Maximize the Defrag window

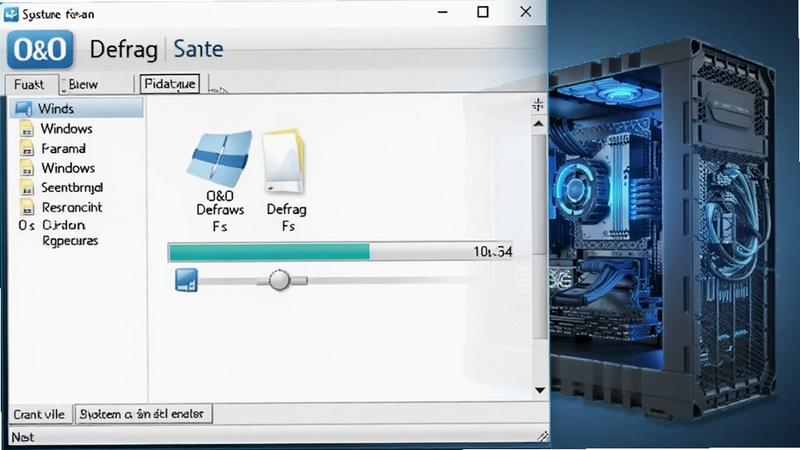point(483,12)
